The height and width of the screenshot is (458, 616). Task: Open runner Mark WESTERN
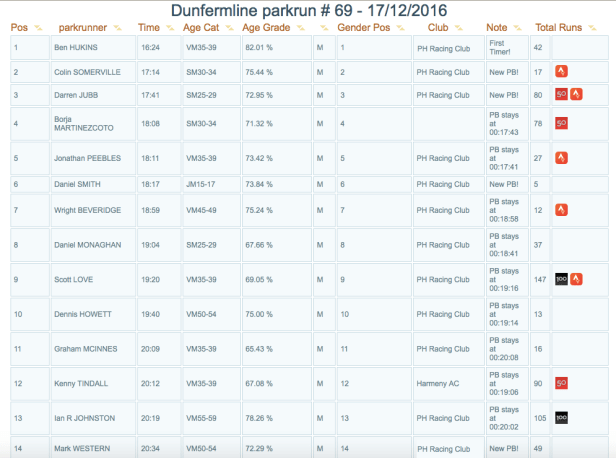pyautogui.click(x=82, y=448)
